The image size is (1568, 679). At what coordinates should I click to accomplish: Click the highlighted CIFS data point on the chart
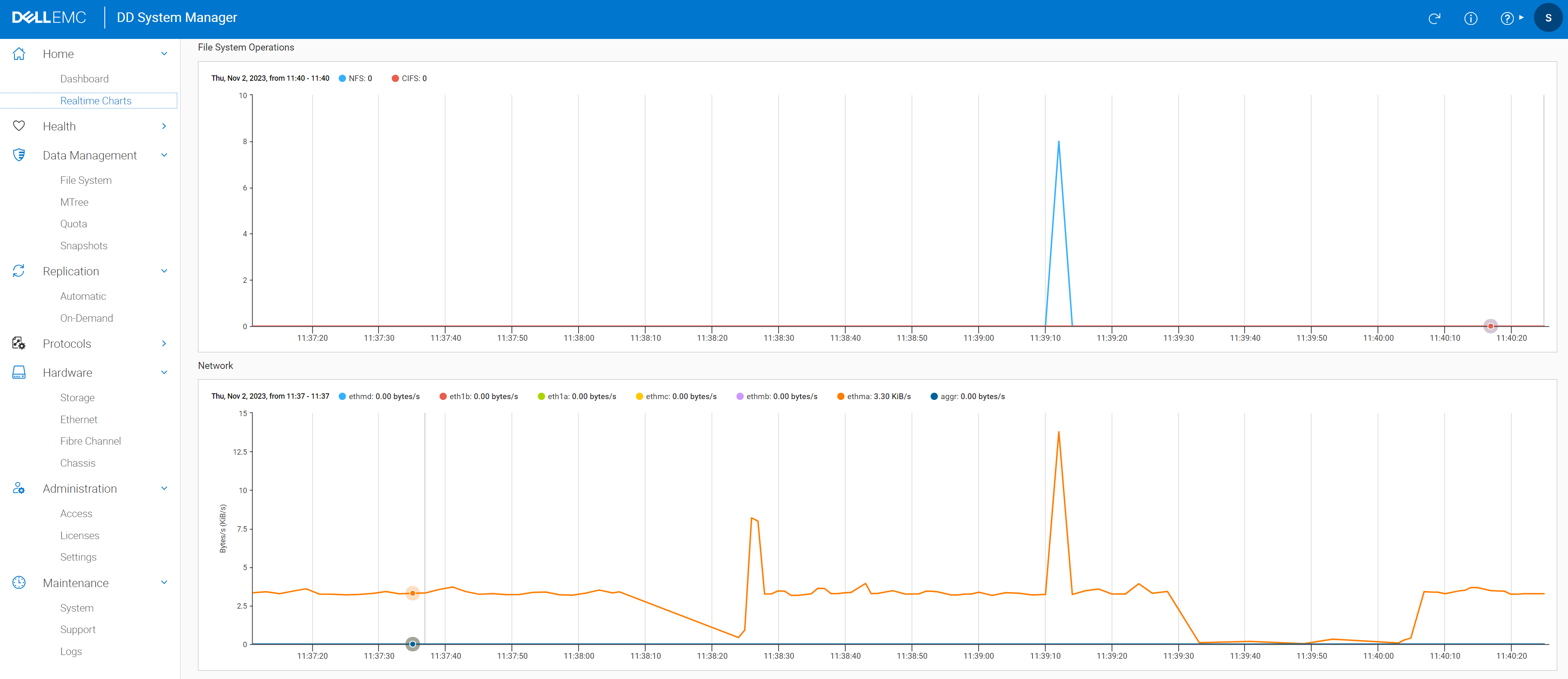1490,325
